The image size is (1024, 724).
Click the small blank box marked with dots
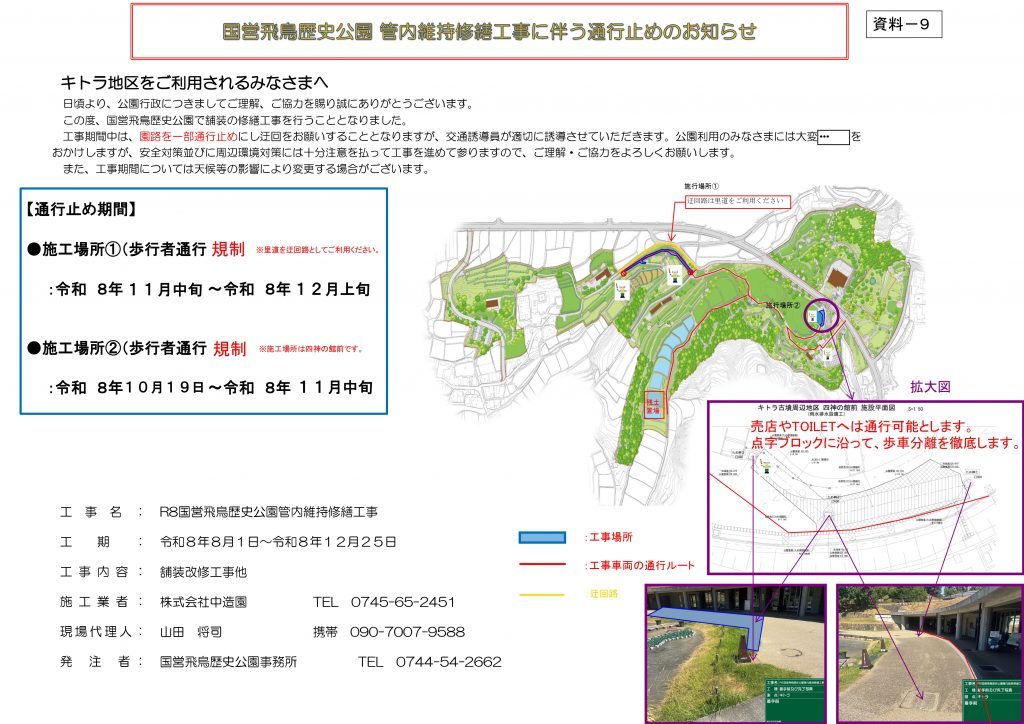833,137
